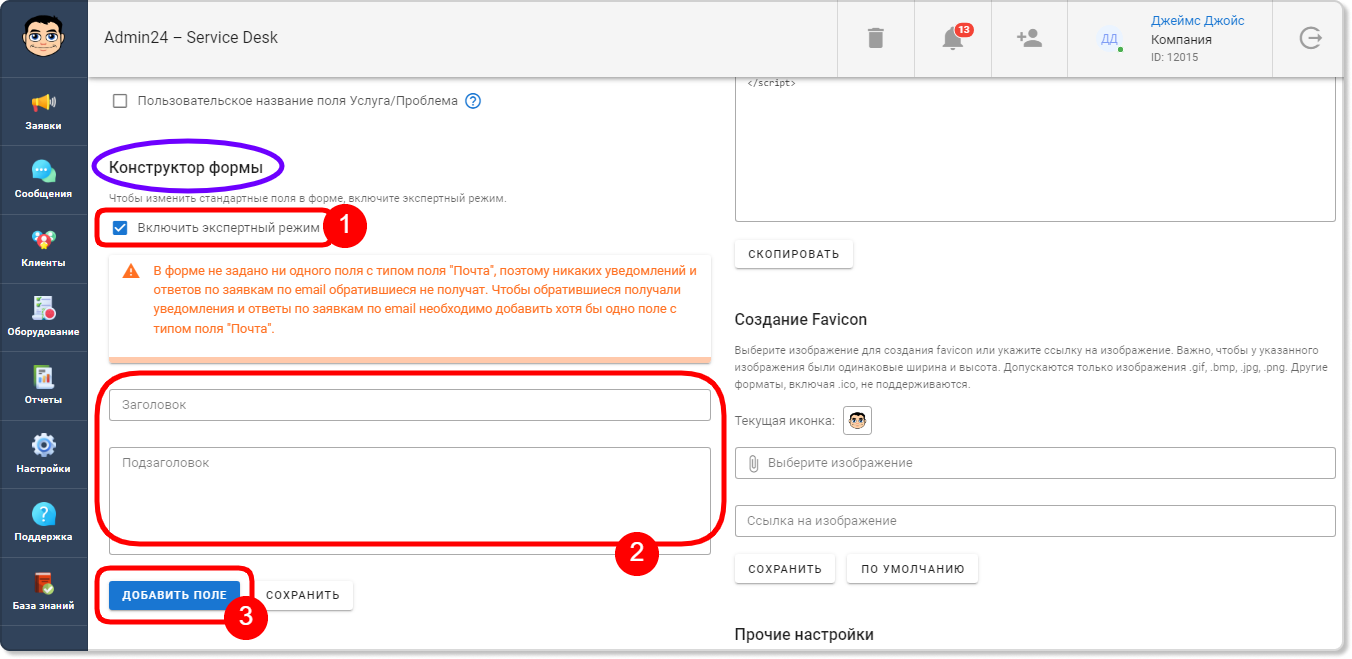Open База знаний in sidebar
Viewport: 1352px width, 659px height.
pyautogui.click(x=43, y=591)
